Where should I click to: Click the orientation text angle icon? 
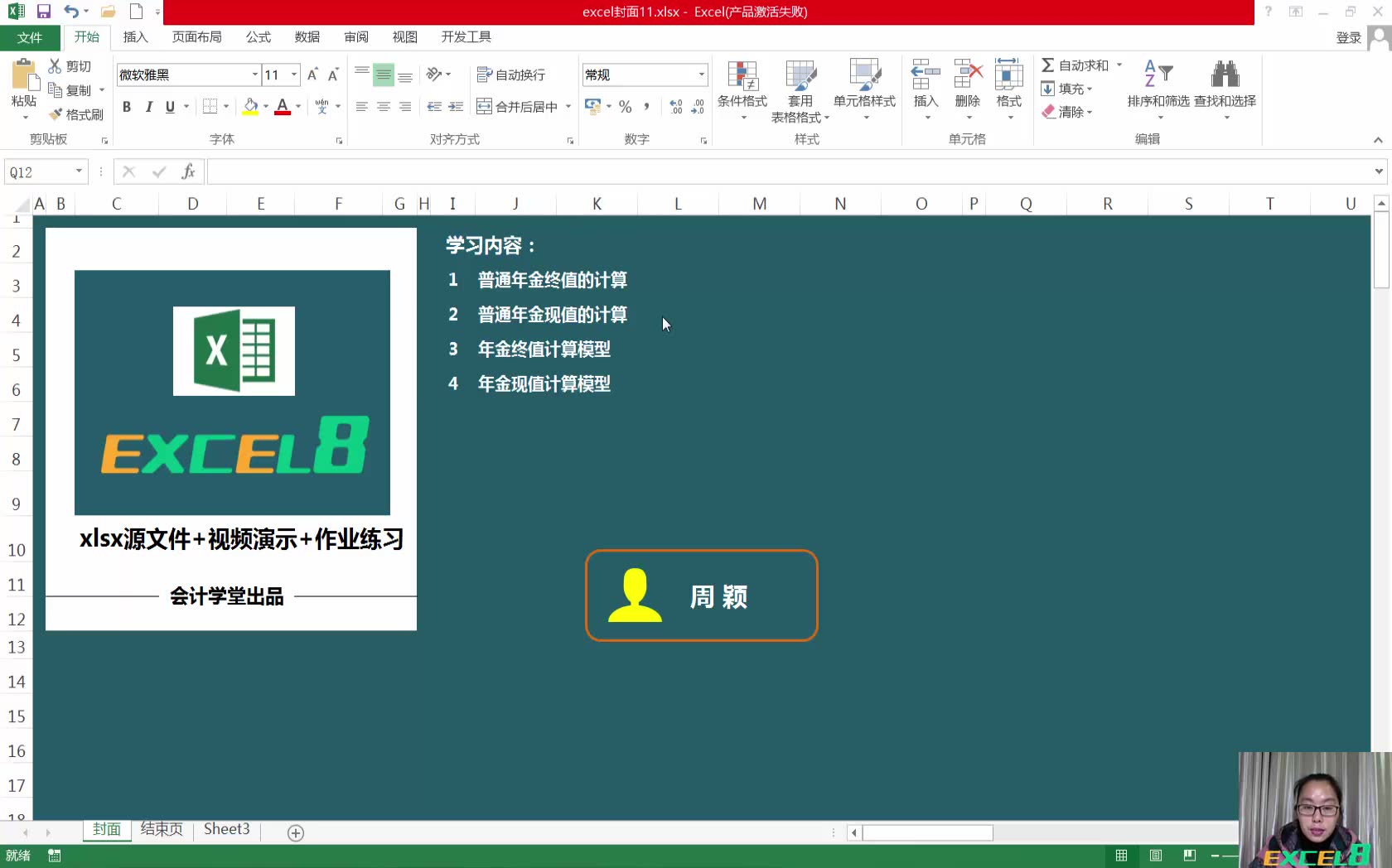tap(434, 75)
